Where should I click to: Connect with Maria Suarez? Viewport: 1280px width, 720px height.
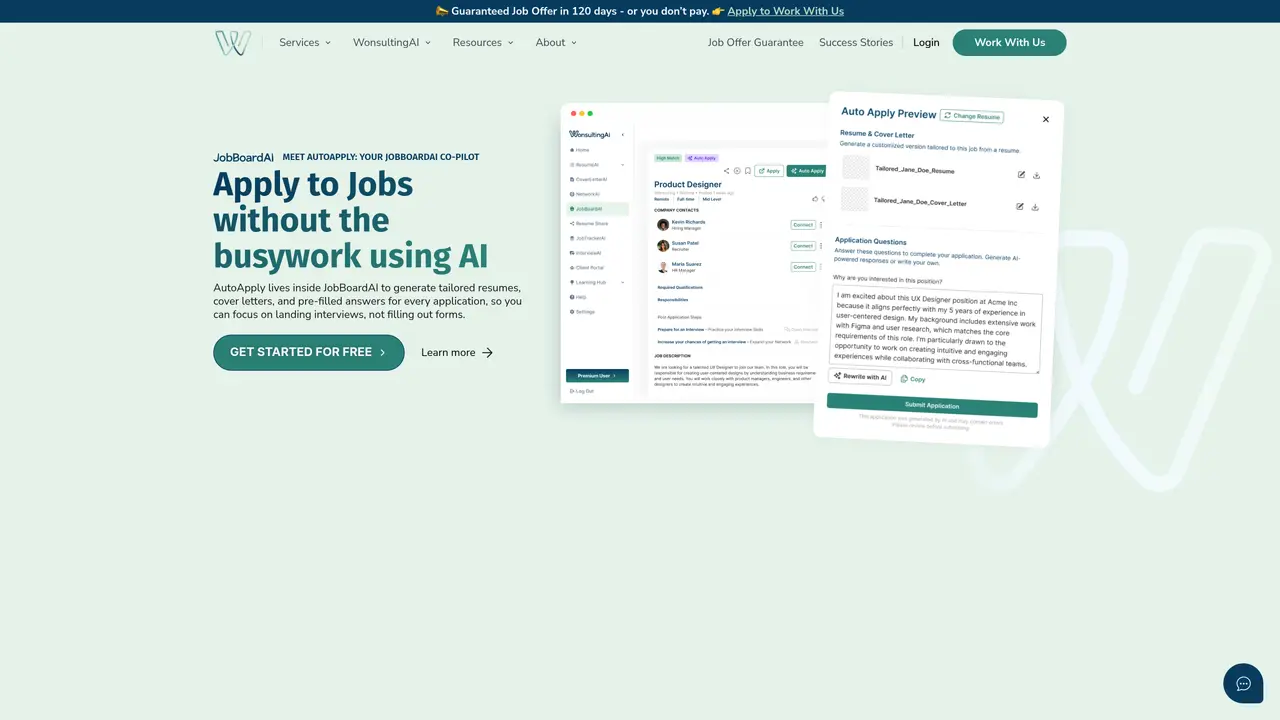click(803, 267)
